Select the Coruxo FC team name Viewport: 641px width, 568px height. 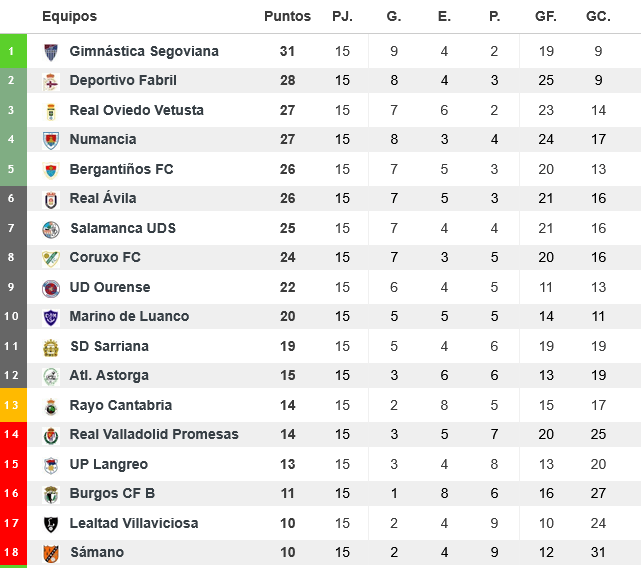(x=105, y=258)
